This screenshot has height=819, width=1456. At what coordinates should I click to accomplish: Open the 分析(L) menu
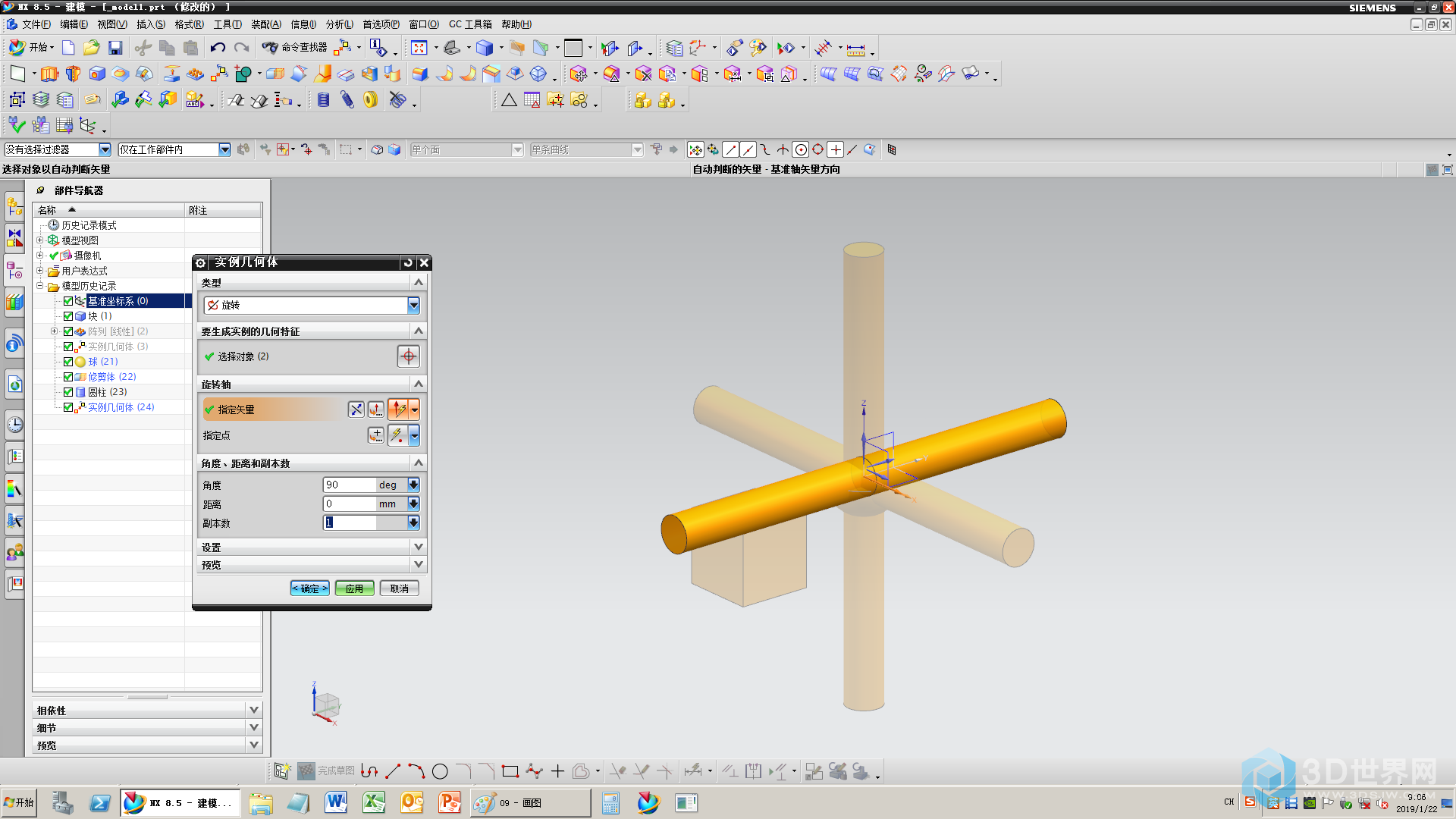pyautogui.click(x=340, y=24)
